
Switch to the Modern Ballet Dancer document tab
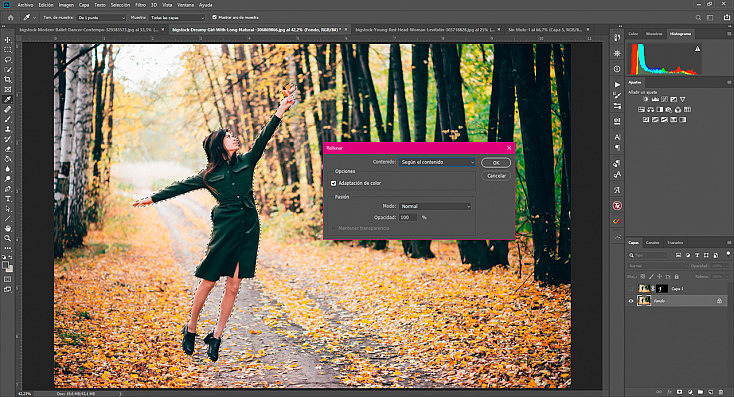point(89,29)
